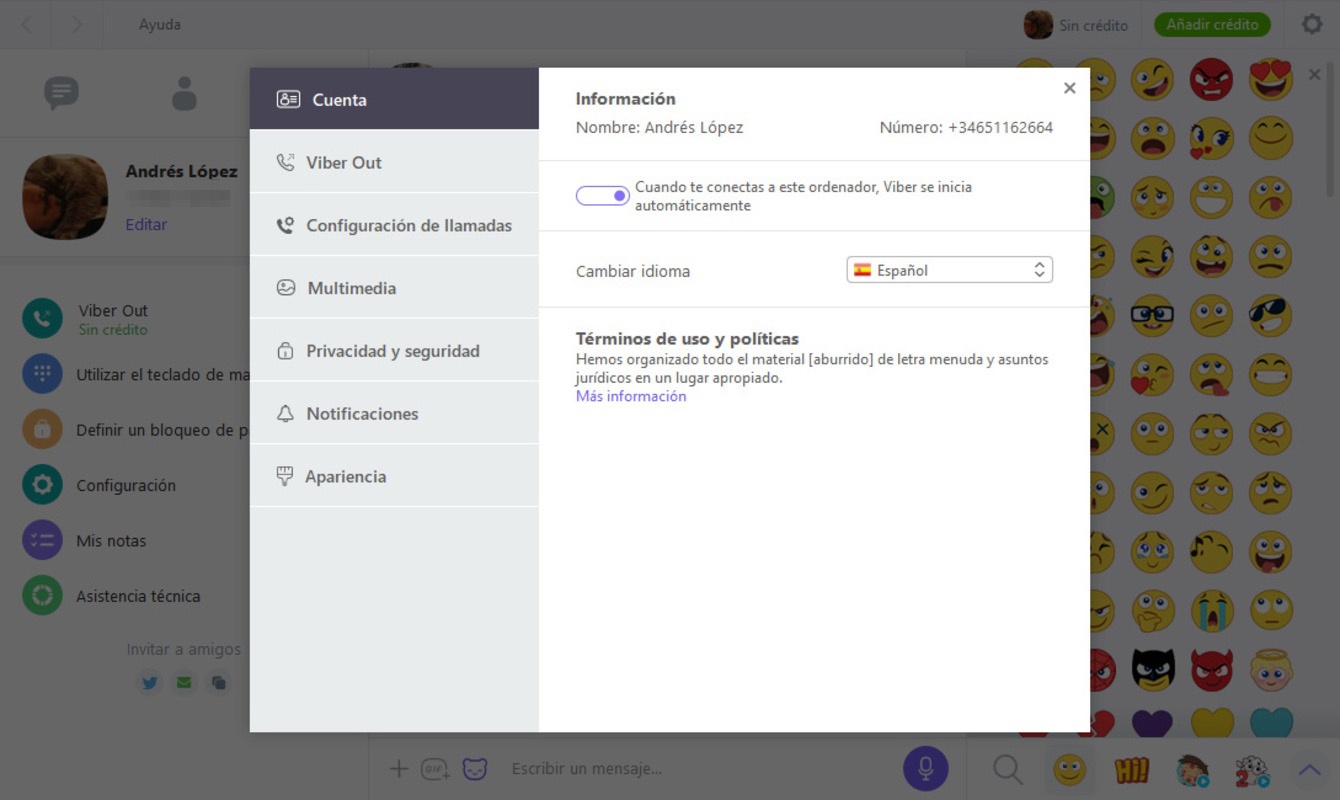Open the Notificaciones settings tab
1340x800 pixels.
[x=394, y=414]
